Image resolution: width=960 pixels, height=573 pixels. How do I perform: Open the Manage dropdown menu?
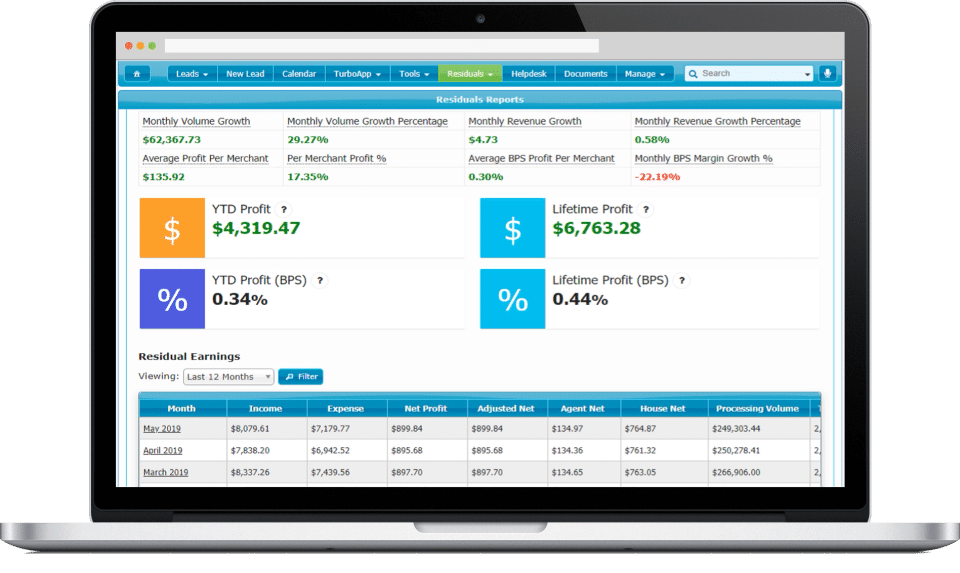[645, 73]
